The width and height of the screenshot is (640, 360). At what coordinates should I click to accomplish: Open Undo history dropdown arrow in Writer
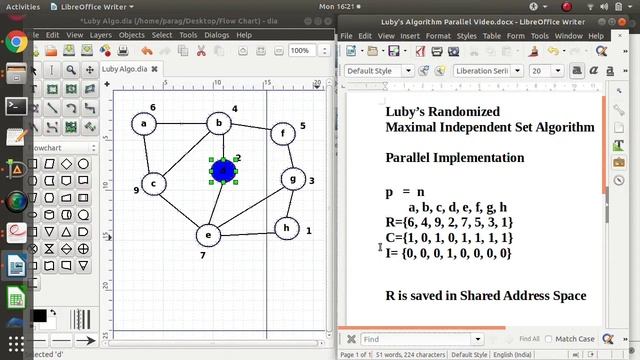pyautogui.click(x=564, y=51)
